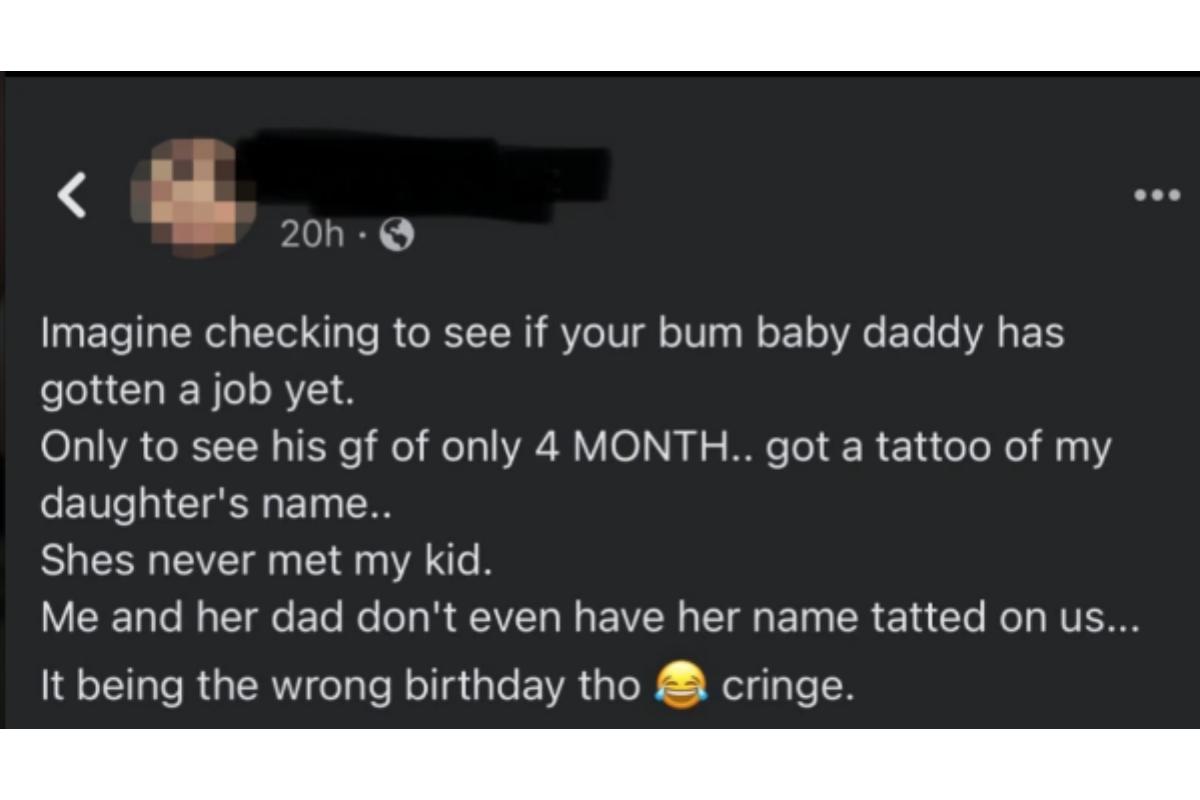This screenshot has width=1200, height=800.
Task: Click the line beginning 'Me and her dad'
Action: (x=589, y=618)
